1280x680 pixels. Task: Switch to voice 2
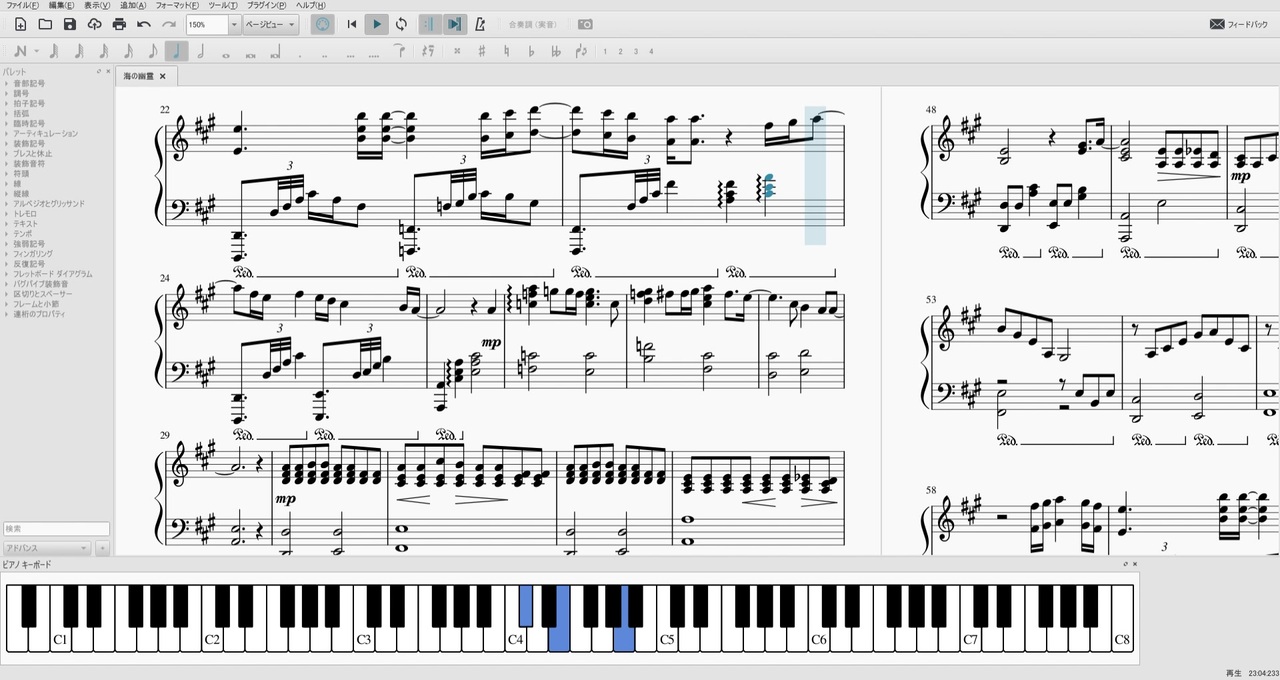click(620, 51)
